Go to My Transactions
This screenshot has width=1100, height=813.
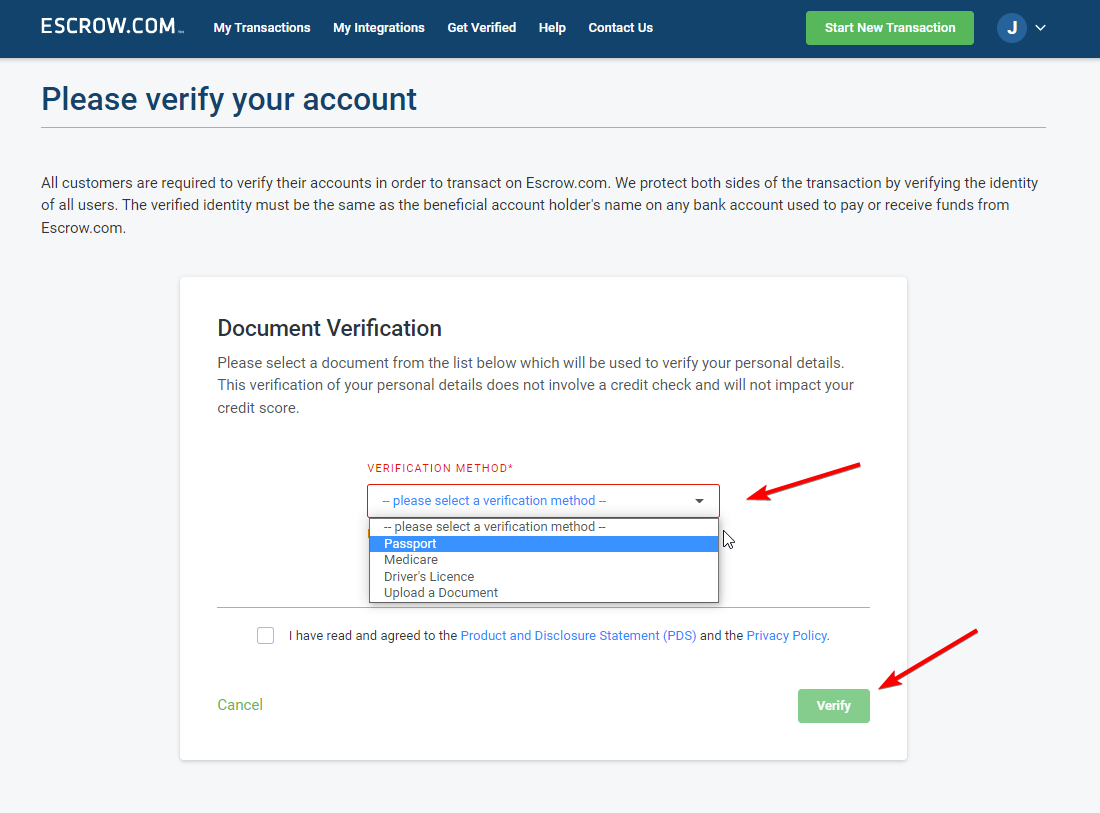click(262, 28)
